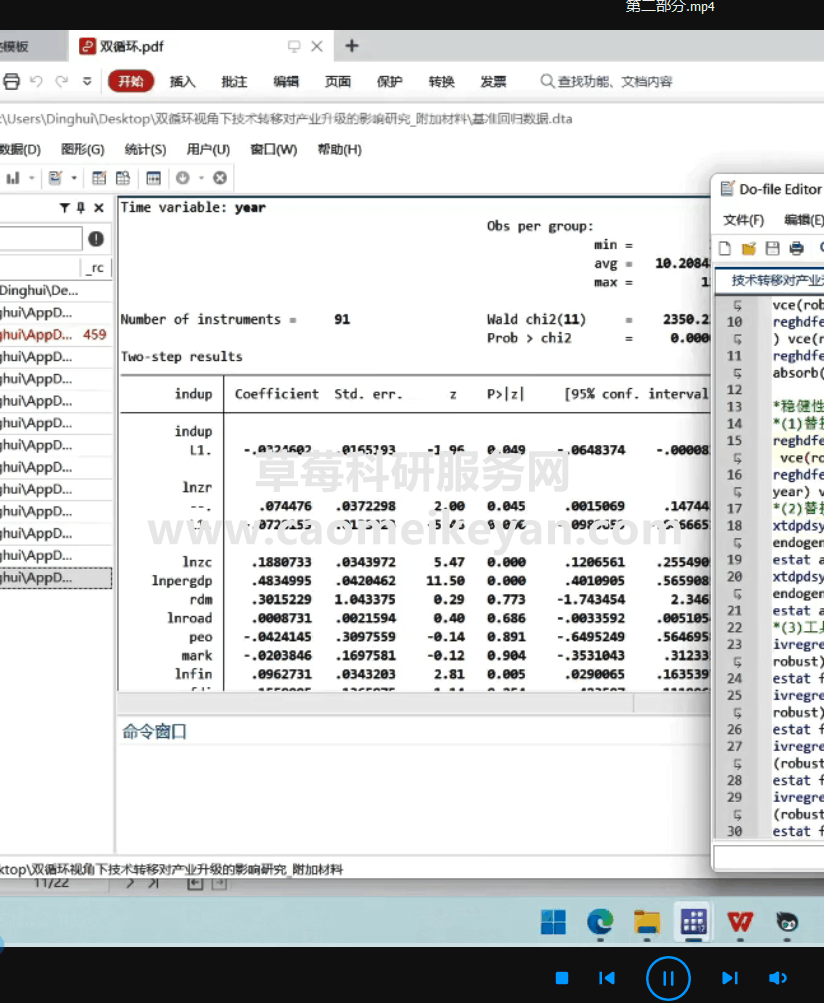
Task: Select the 技术转移对产业 do-file tab
Action: pyautogui.click(x=771, y=280)
